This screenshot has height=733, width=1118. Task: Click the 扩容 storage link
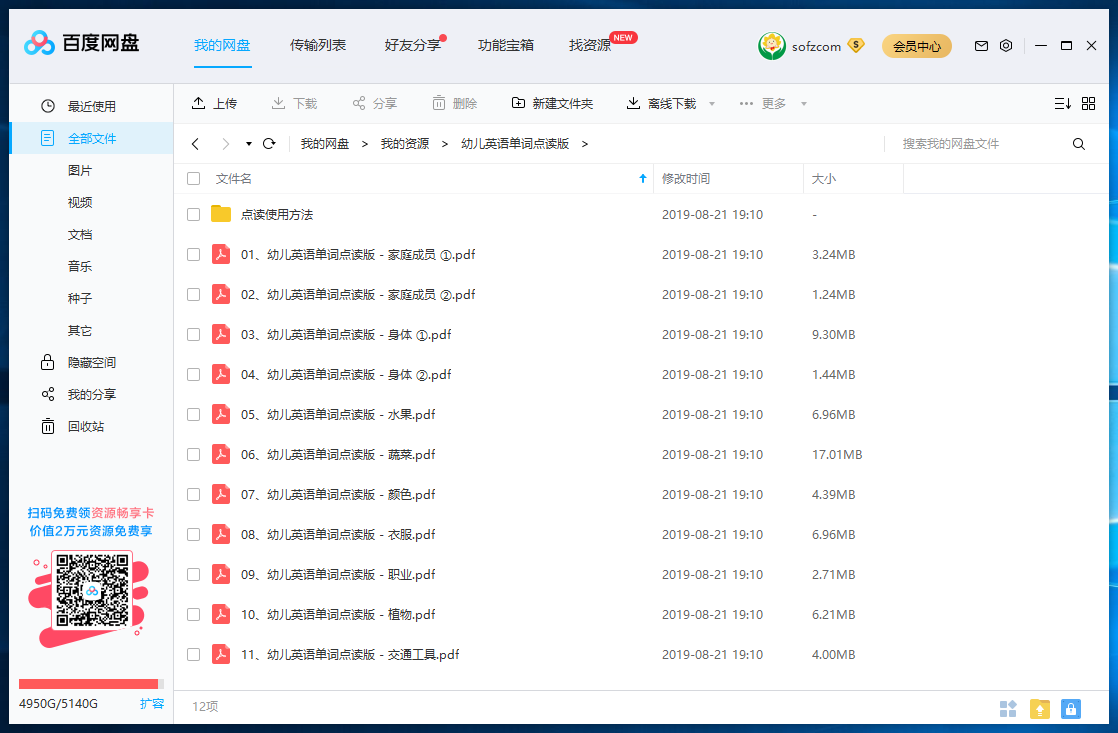pos(152,704)
